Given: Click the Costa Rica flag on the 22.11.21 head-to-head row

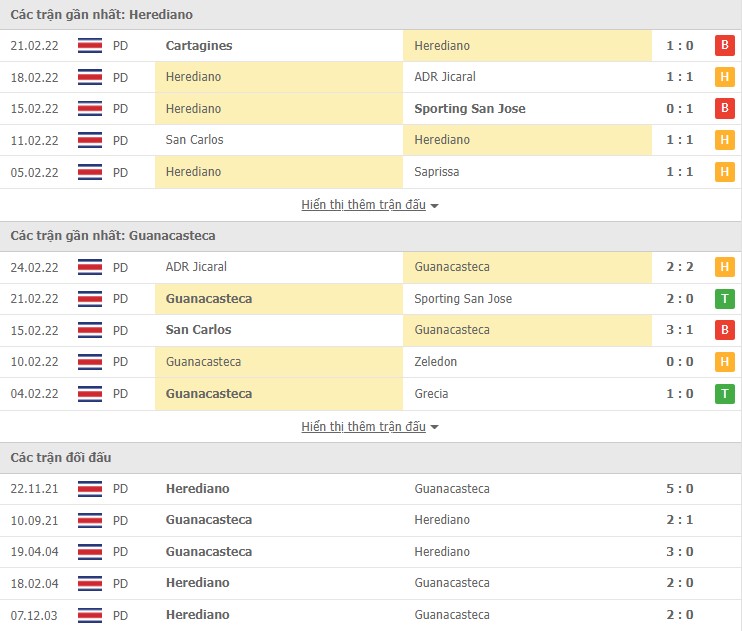Looking at the screenshot, I should point(90,489).
